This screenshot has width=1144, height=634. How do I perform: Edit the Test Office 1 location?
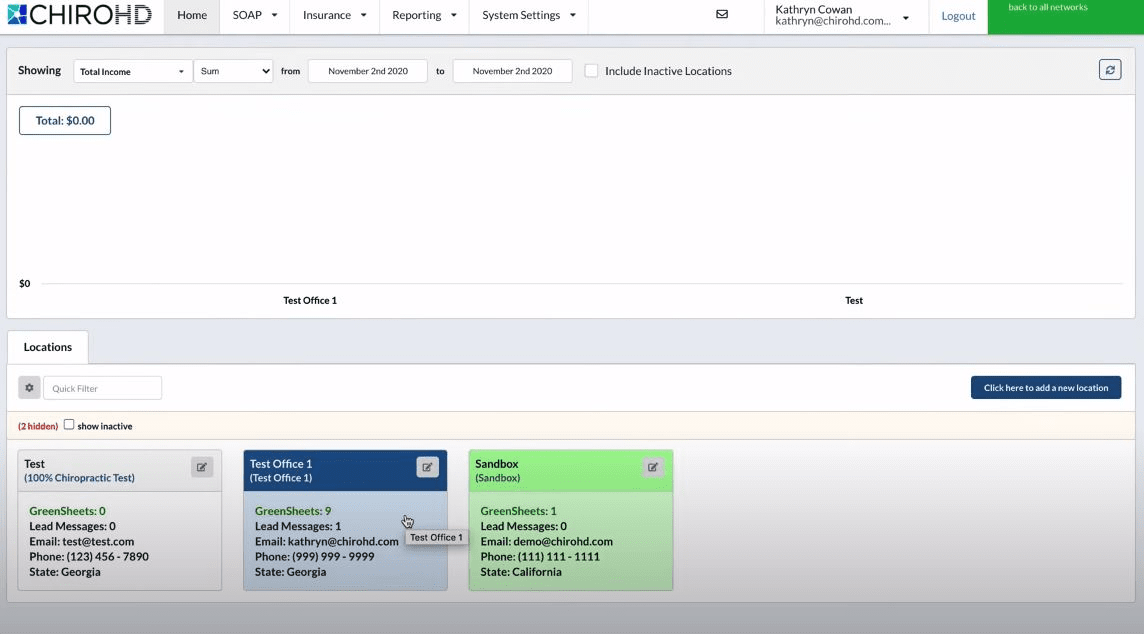click(427, 467)
